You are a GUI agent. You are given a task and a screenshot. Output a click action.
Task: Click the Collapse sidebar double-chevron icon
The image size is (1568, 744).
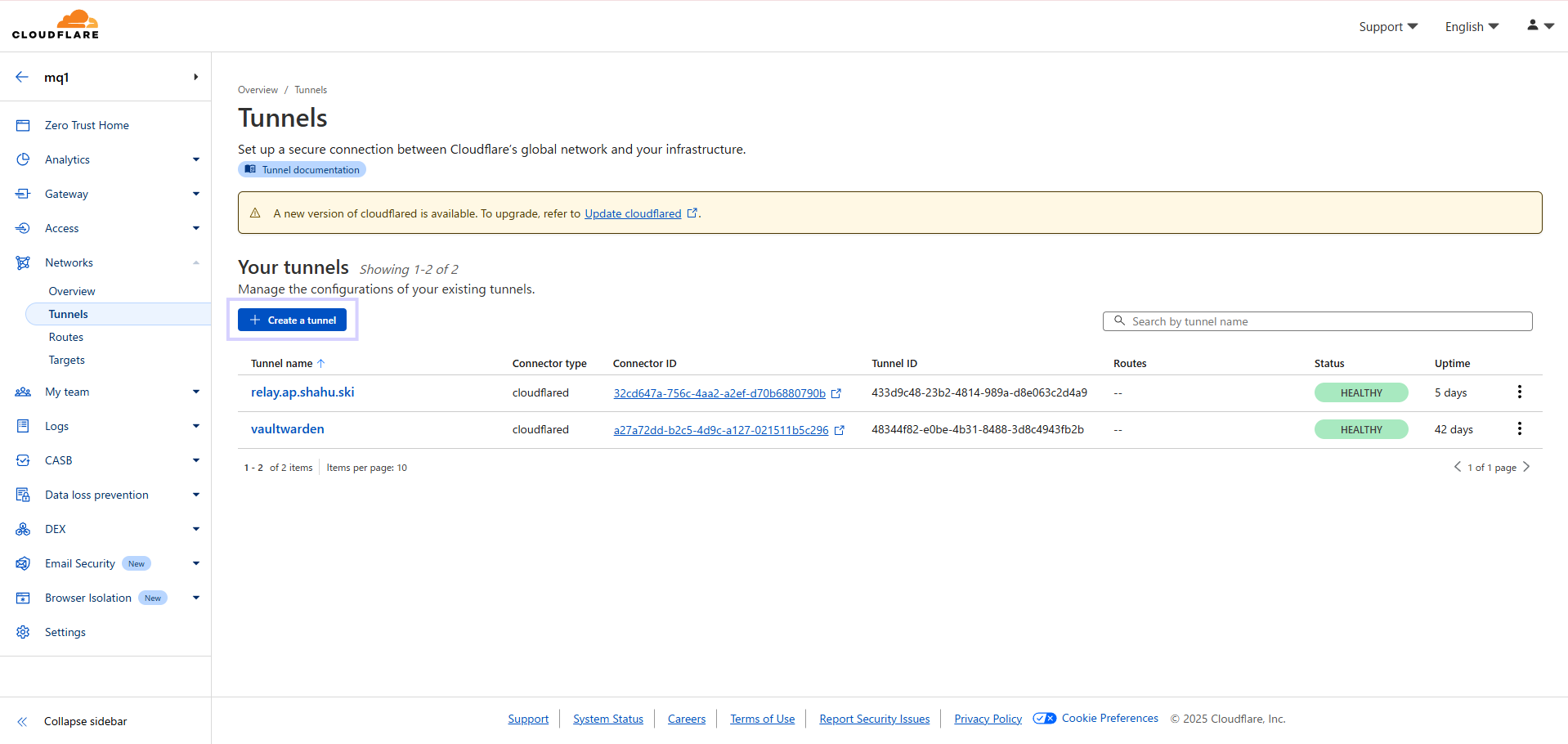click(x=22, y=721)
